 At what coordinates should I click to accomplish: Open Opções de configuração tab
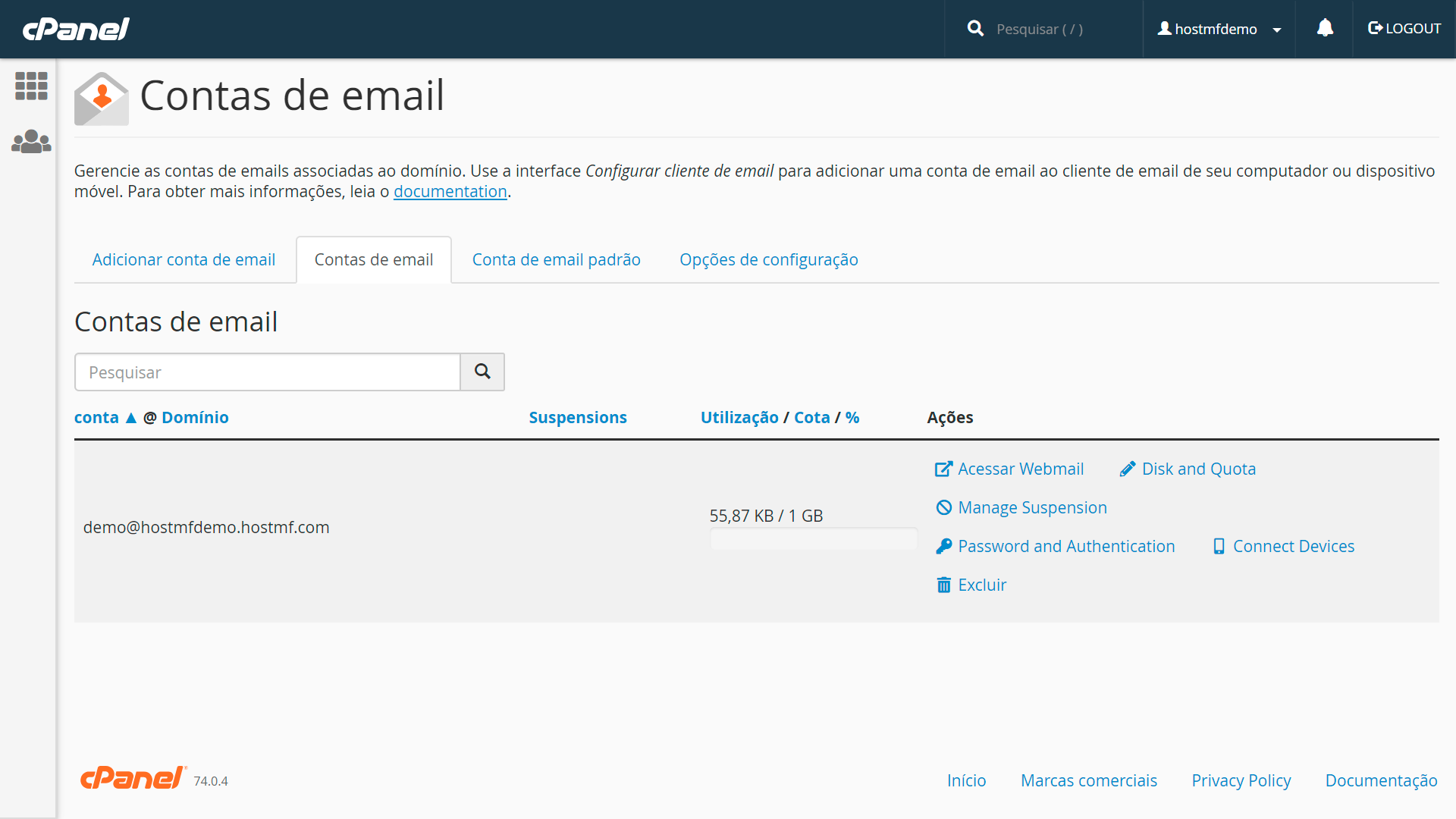[x=769, y=259]
